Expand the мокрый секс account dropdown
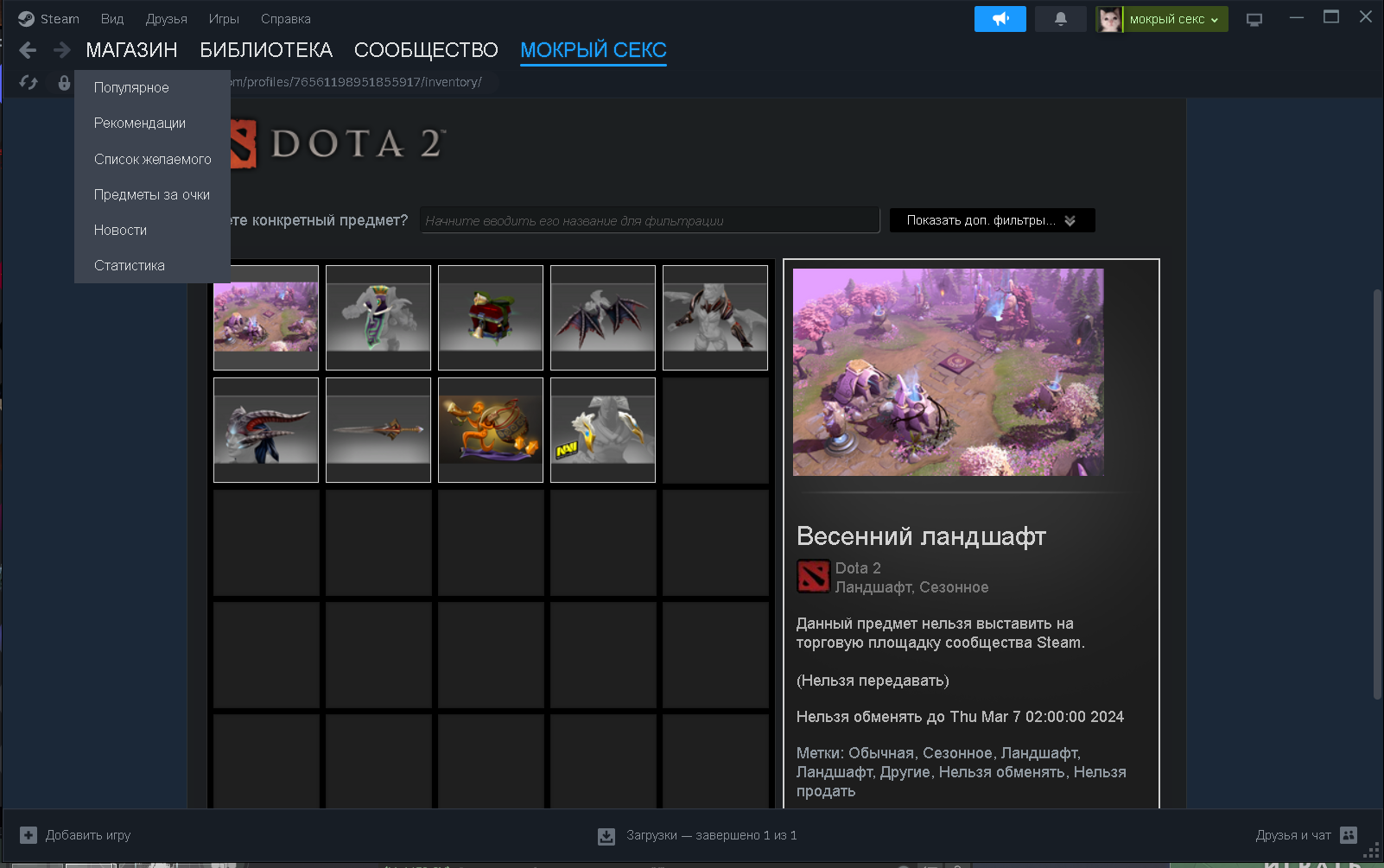The width and height of the screenshot is (1384, 868). click(1175, 19)
